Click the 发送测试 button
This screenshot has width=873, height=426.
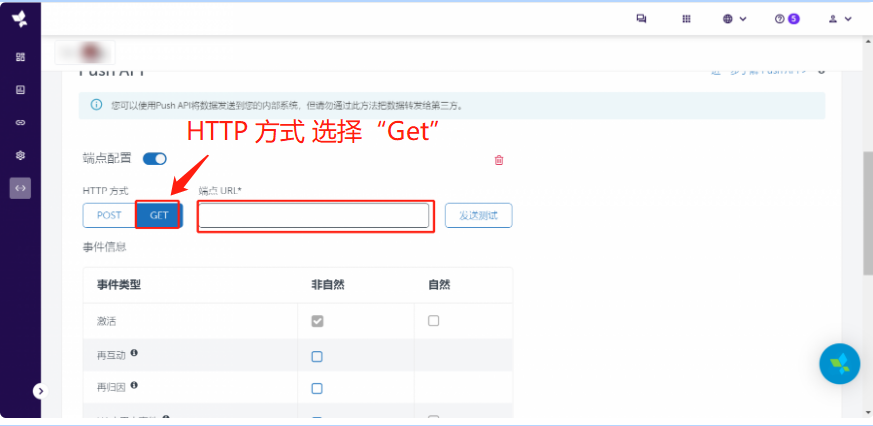coord(478,216)
